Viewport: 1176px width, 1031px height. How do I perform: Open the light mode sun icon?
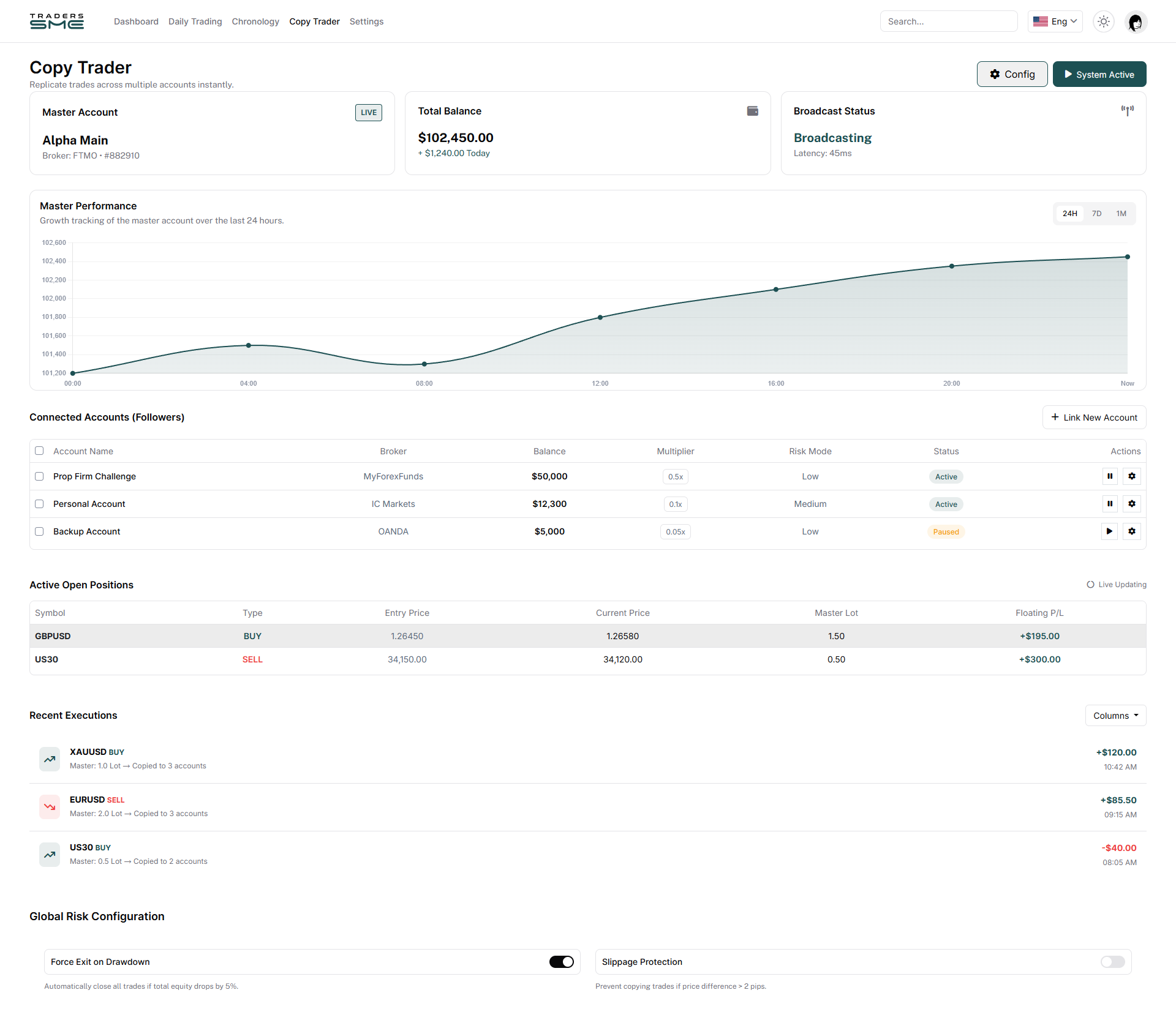click(1104, 21)
